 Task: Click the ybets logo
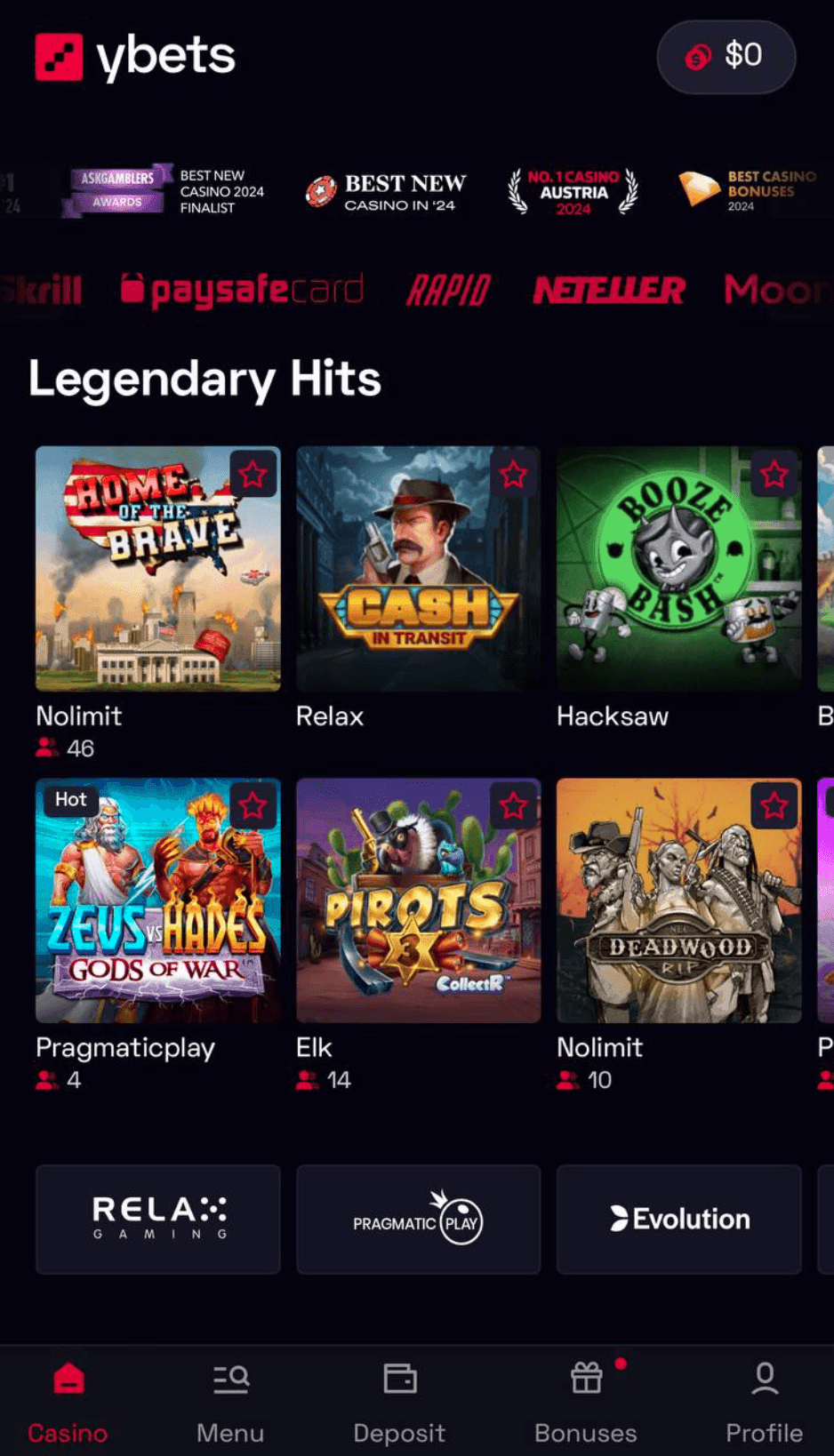coord(135,57)
